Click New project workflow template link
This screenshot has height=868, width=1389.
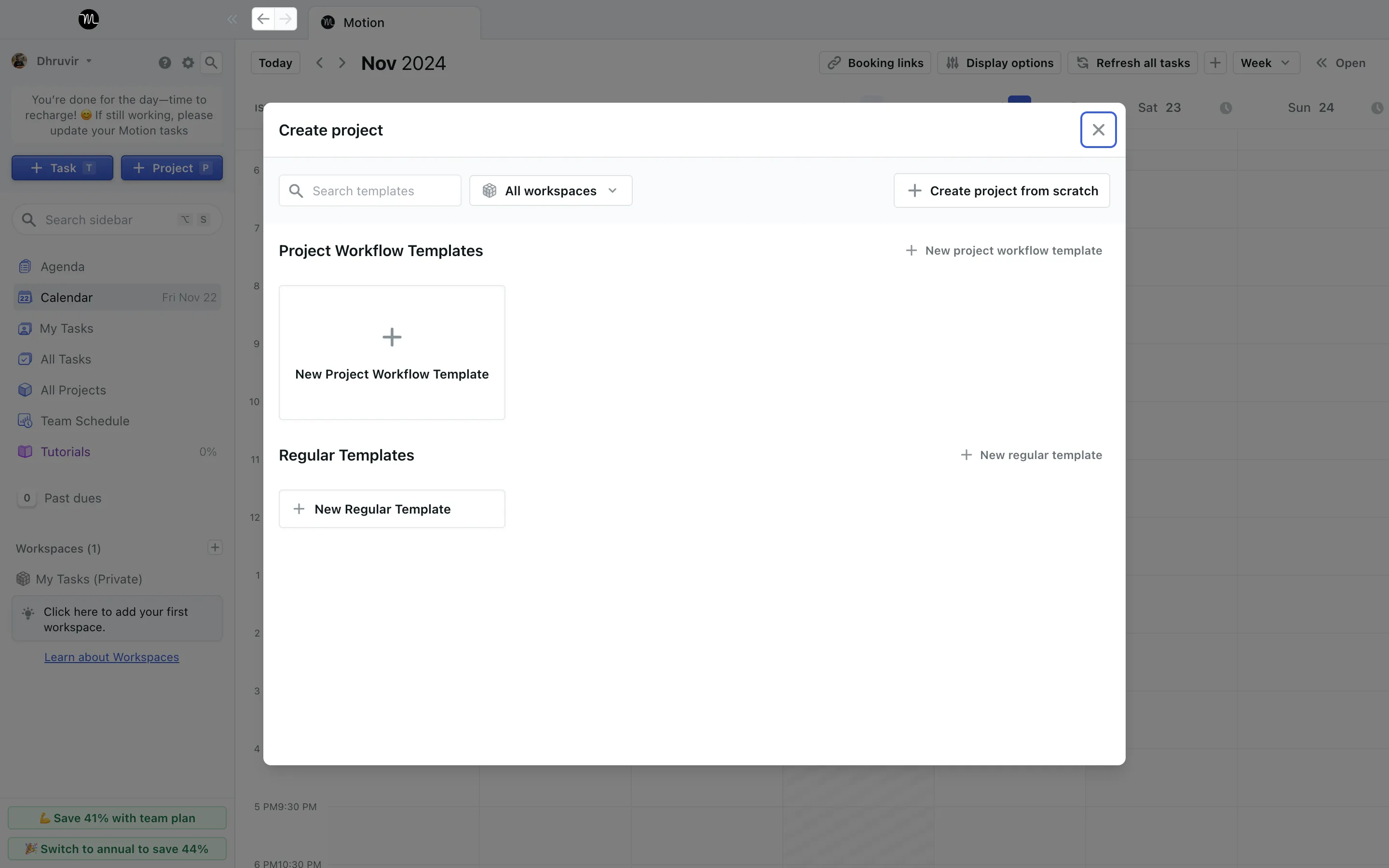point(1003,250)
